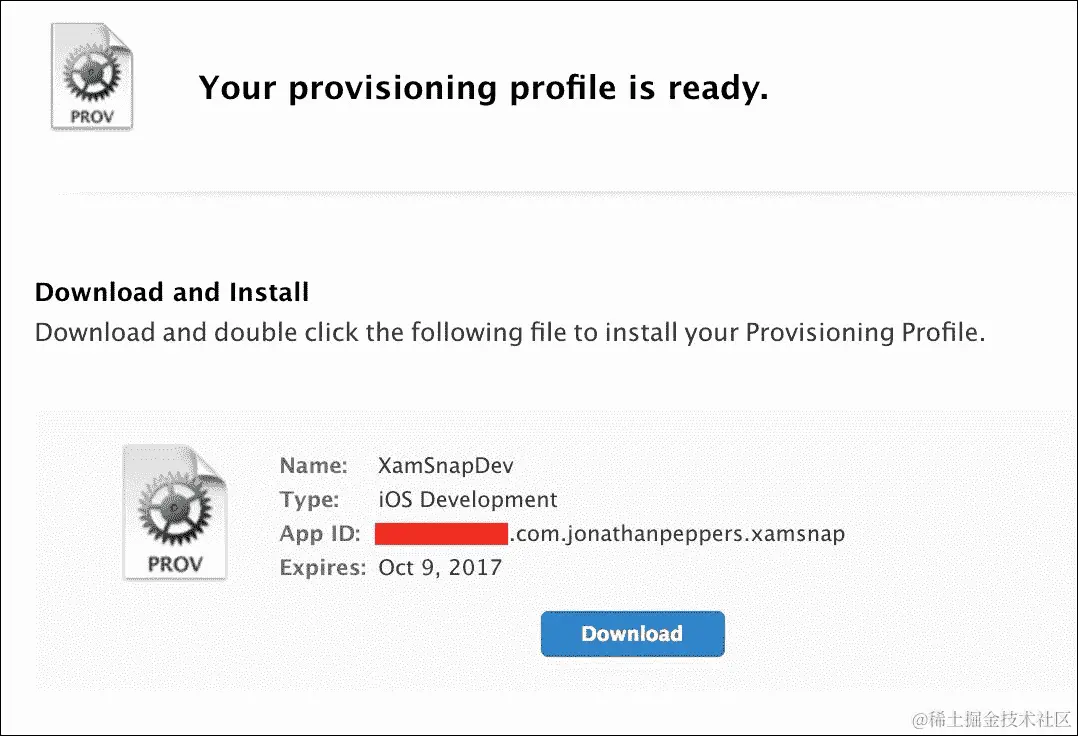
Task: Click the watermark text in the bottom corner
Action: [991, 720]
